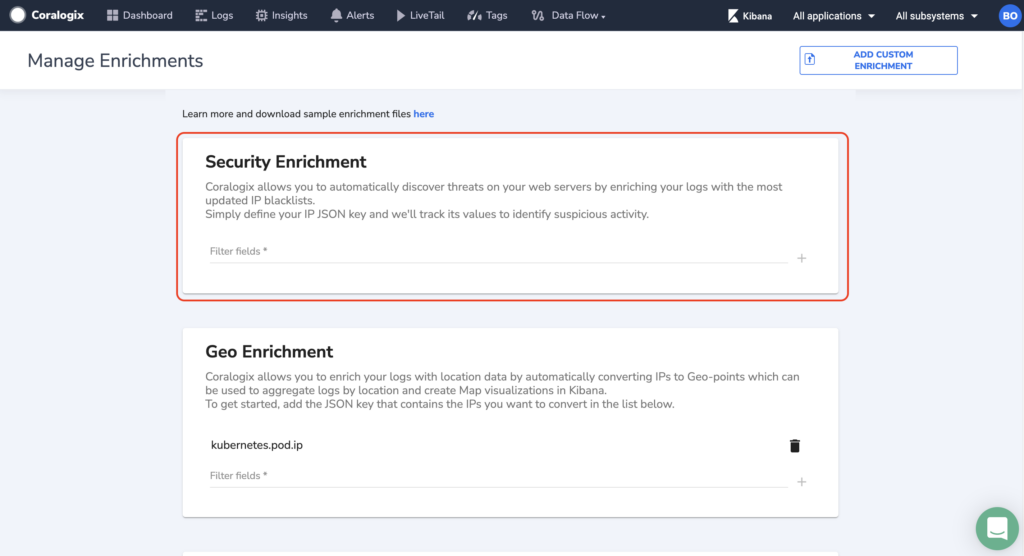Screen dimensions: 1024x556
Task: Click the Coralogix logo icon
Action: pos(18,15)
